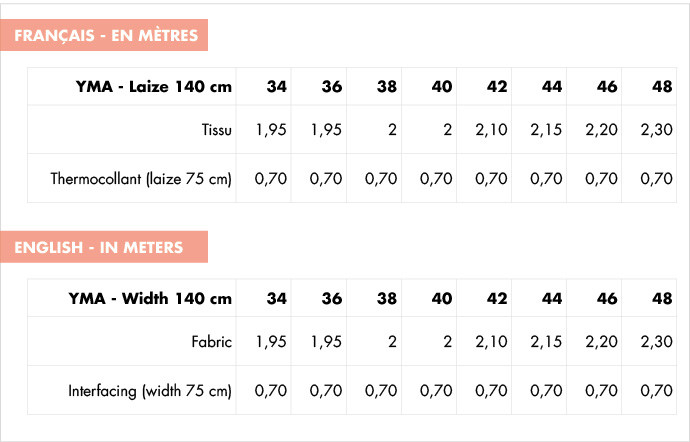
Task: Click Tissu value 2,30 for size 48
Action: tap(656, 130)
